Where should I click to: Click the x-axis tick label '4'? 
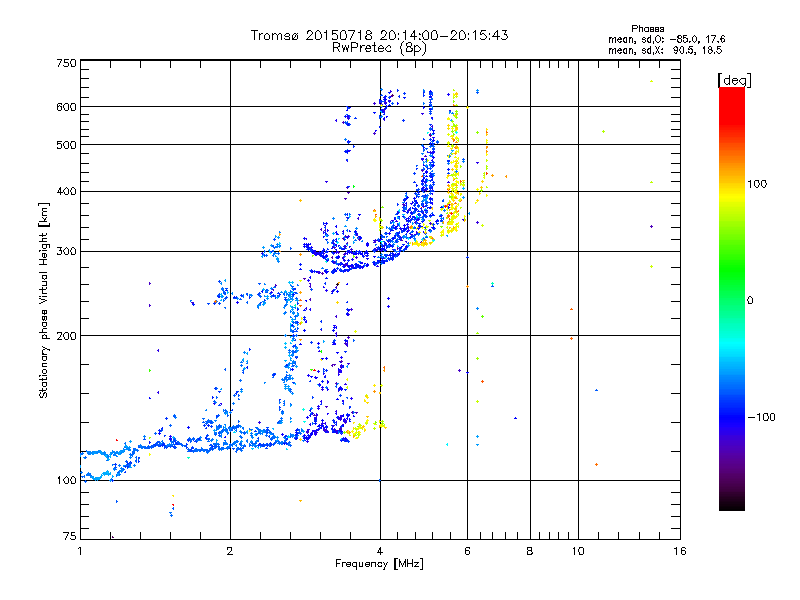click(x=380, y=551)
